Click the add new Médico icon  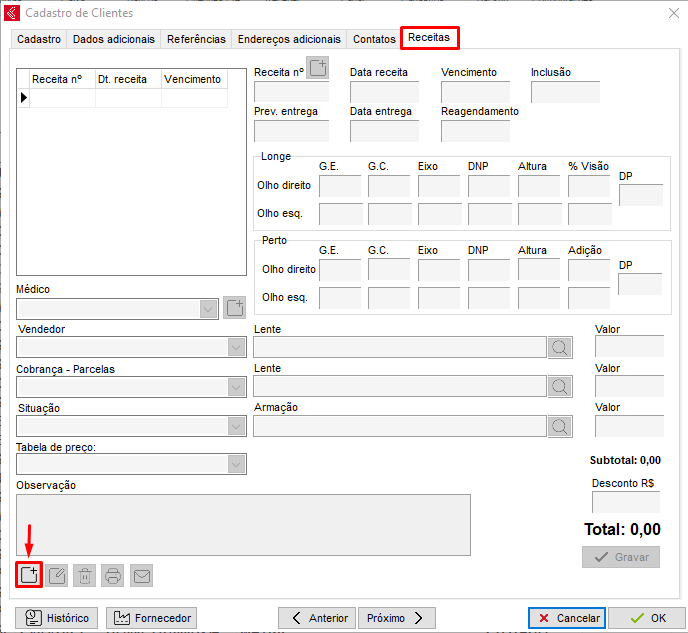coord(234,308)
